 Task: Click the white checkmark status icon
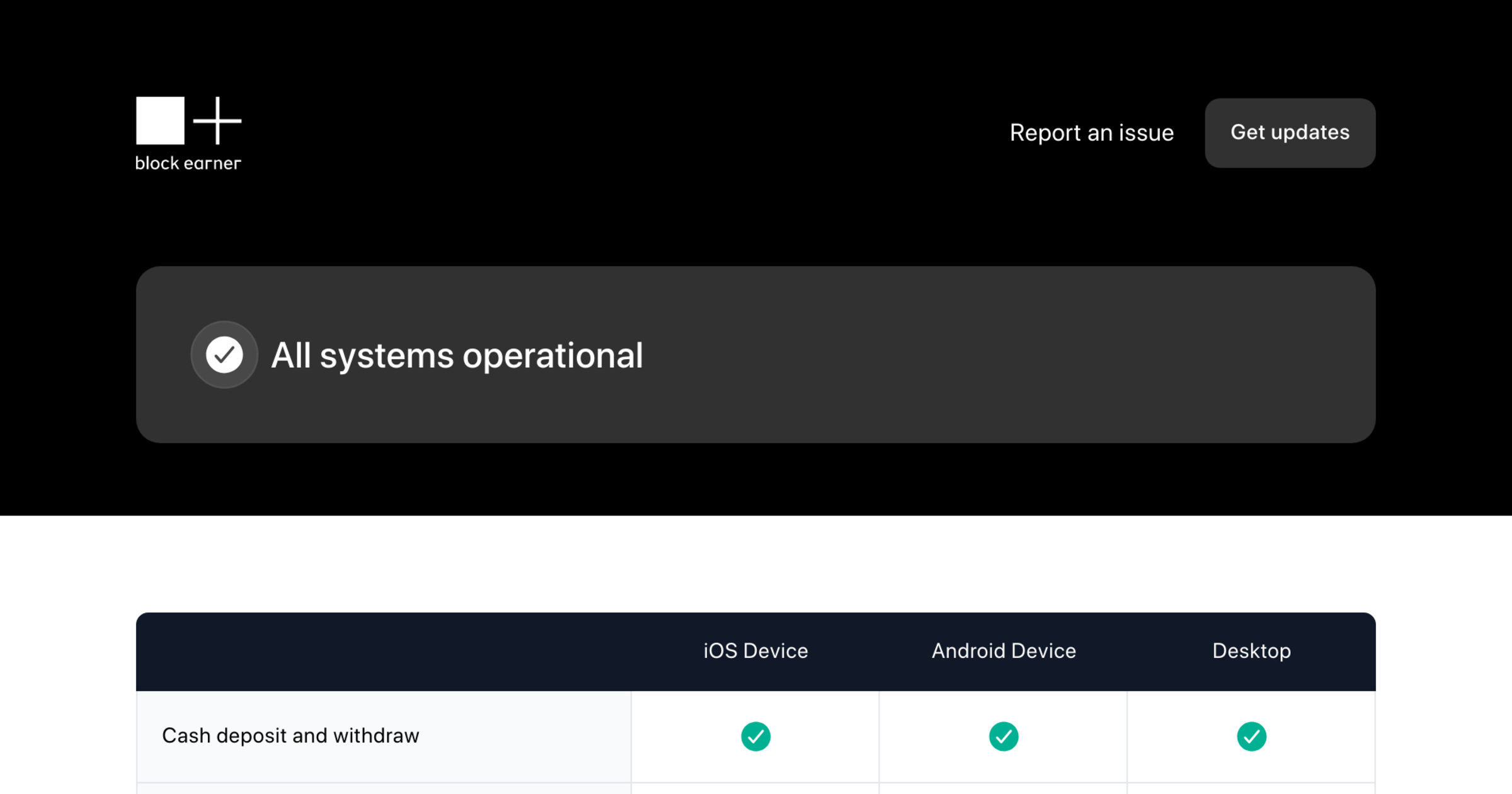(x=224, y=355)
